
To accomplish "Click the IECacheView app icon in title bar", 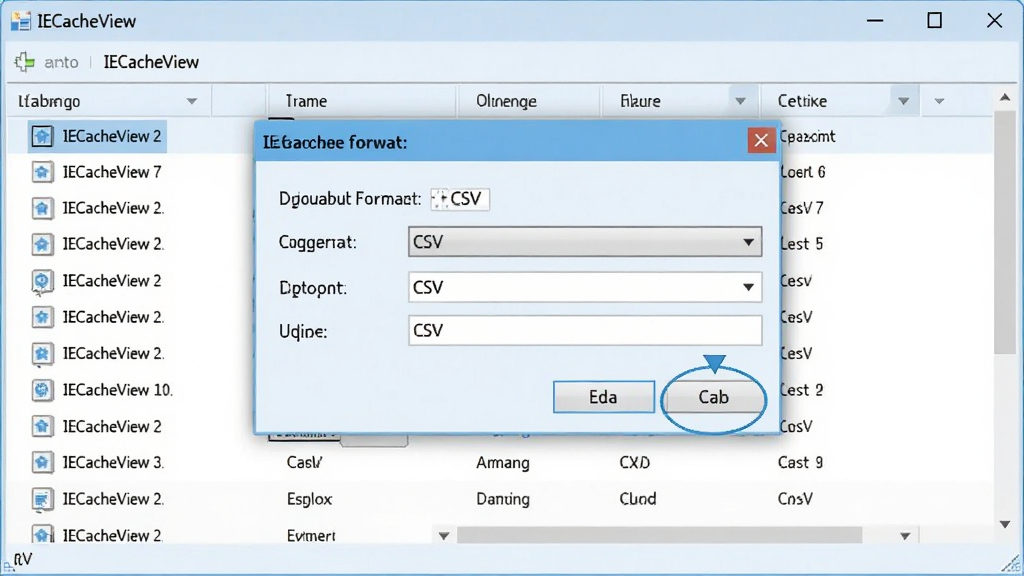I will [x=20, y=21].
